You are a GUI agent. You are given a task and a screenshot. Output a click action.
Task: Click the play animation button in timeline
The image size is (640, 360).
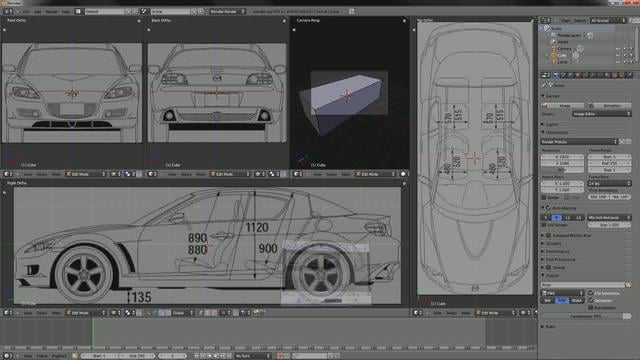(216, 356)
